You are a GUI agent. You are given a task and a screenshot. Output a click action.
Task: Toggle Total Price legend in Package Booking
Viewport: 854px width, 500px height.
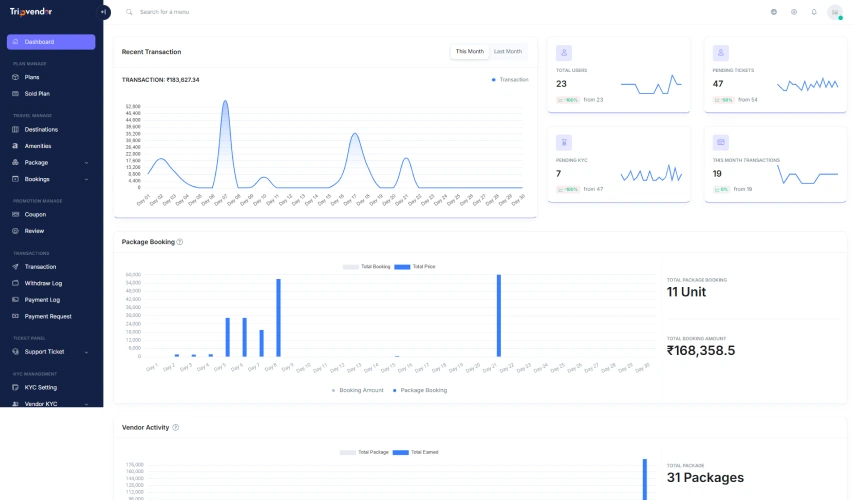click(415, 267)
